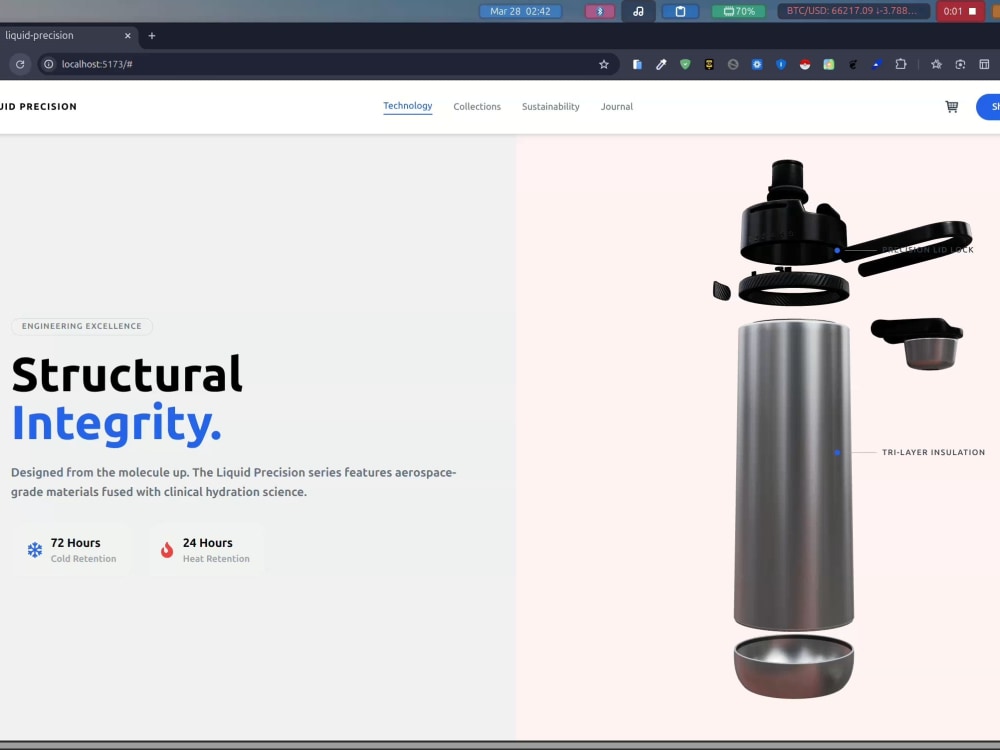Click the black swirl extension icon
The height and width of the screenshot is (750, 1000).
[853, 64]
